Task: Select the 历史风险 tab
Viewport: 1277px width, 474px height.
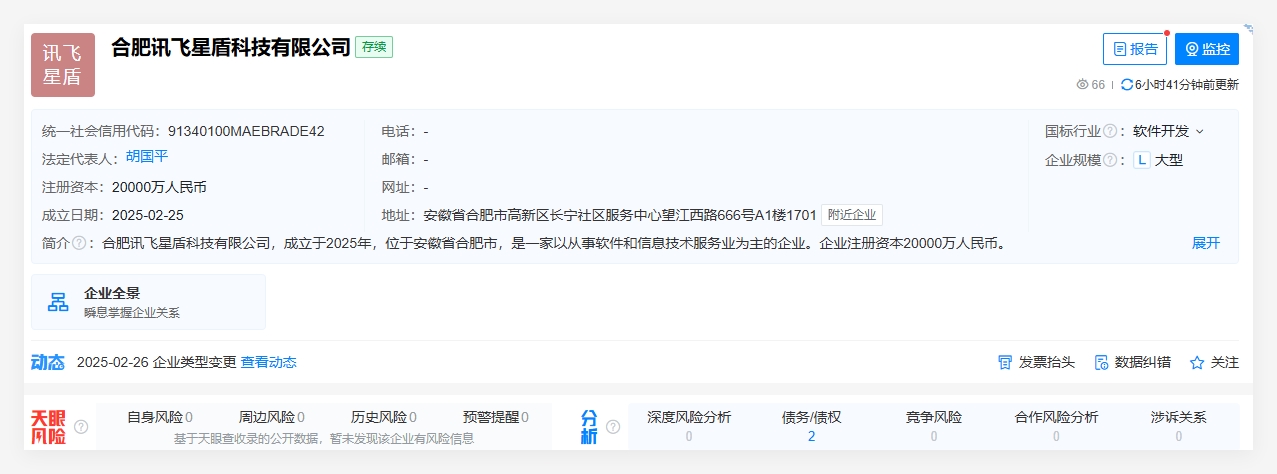Action: pos(384,417)
